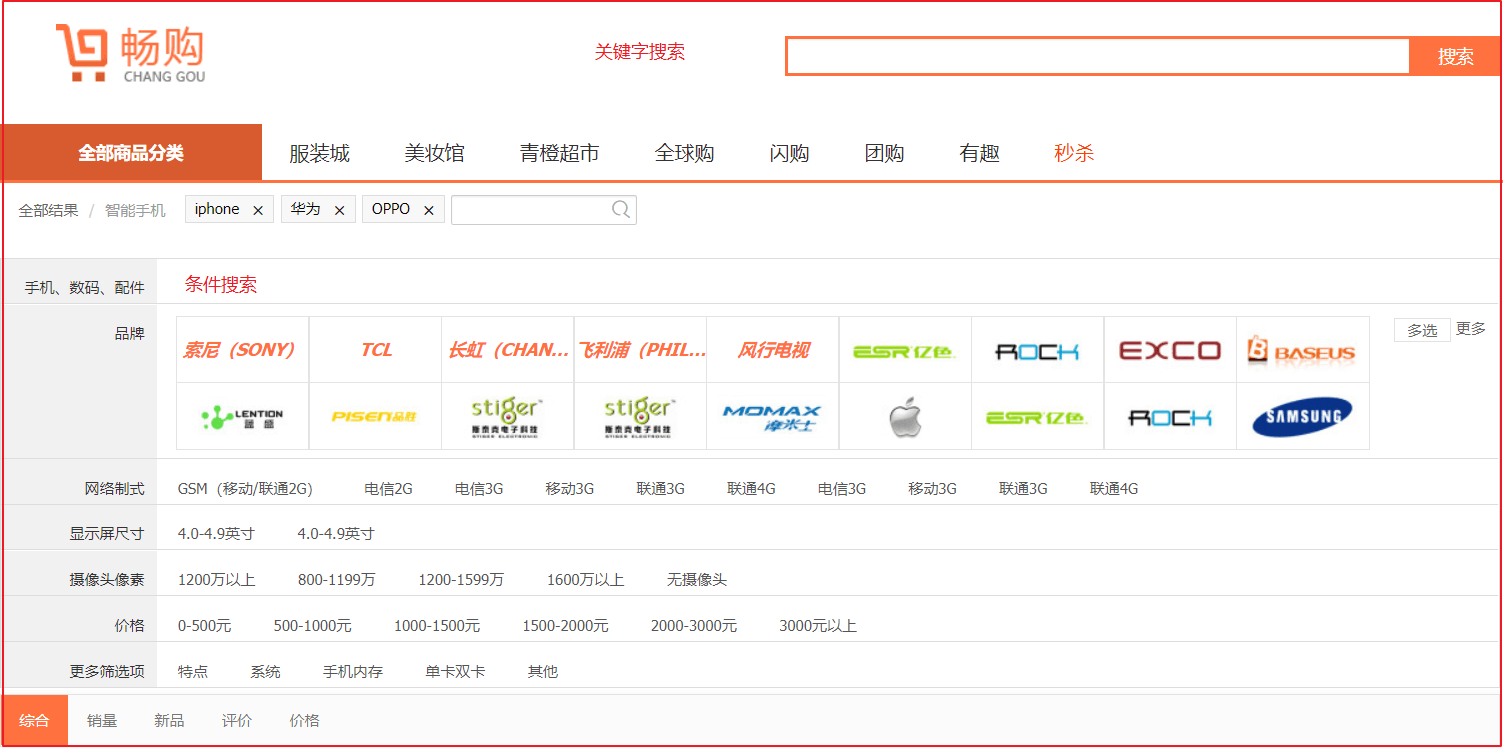The height and width of the screenshot is (748, 1503).
Task: Expand the 手机内存 filter option
Action: [x=353, y=672]
